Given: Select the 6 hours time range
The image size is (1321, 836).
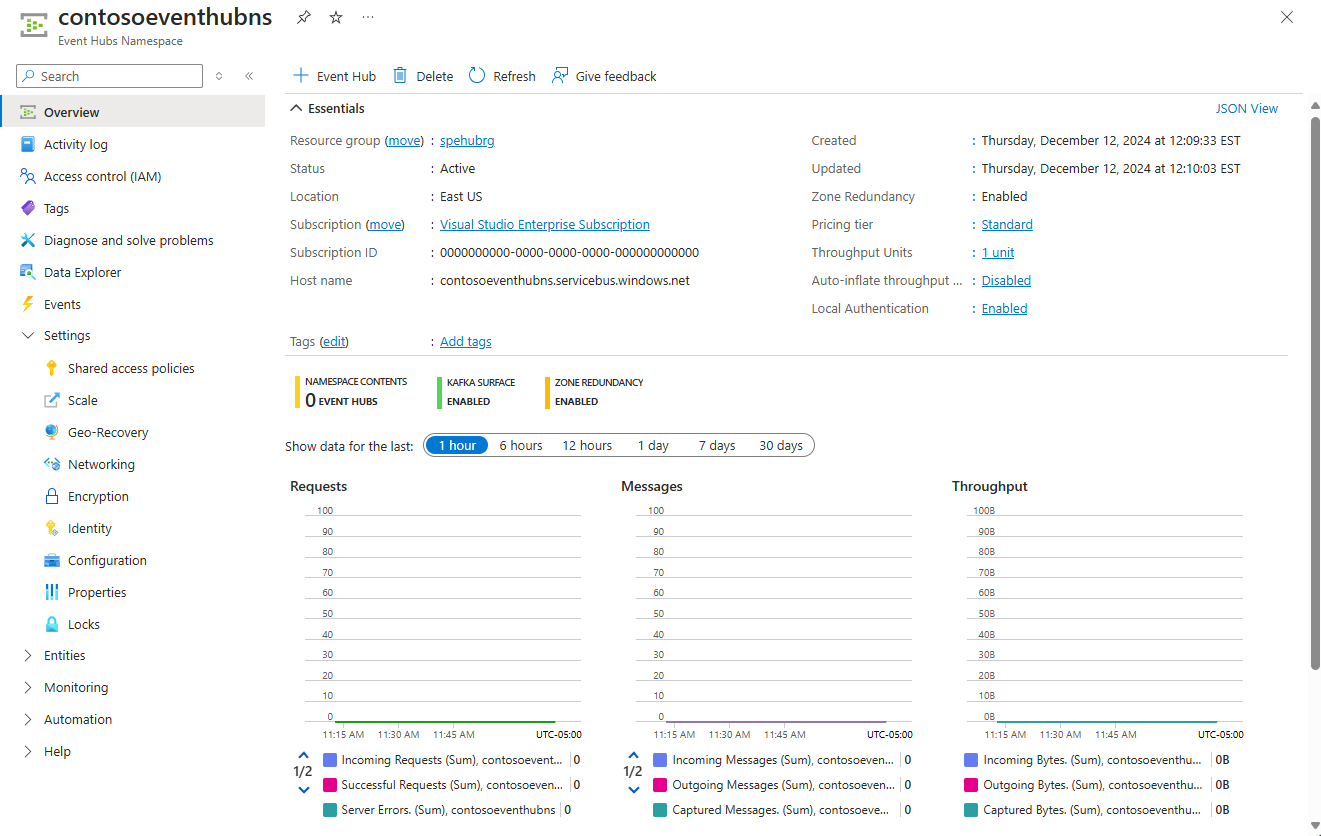Looking at the screenshot, I should pyautogui.click(x=520, y=445).
